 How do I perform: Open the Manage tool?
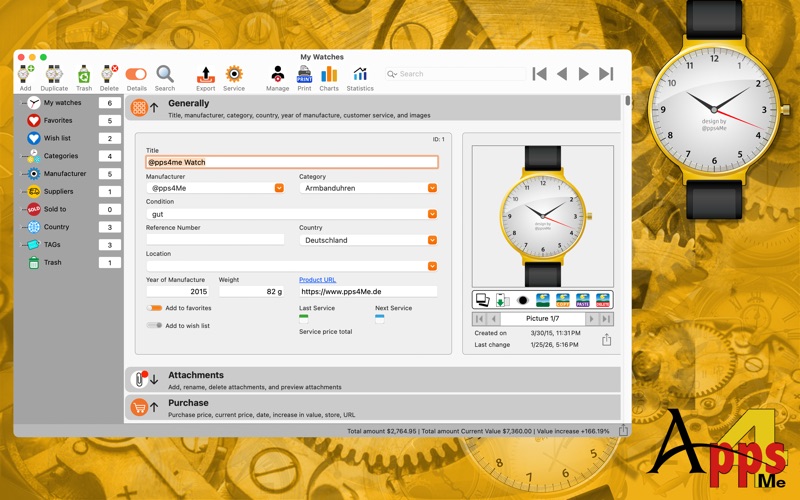(x=278, y=74)
